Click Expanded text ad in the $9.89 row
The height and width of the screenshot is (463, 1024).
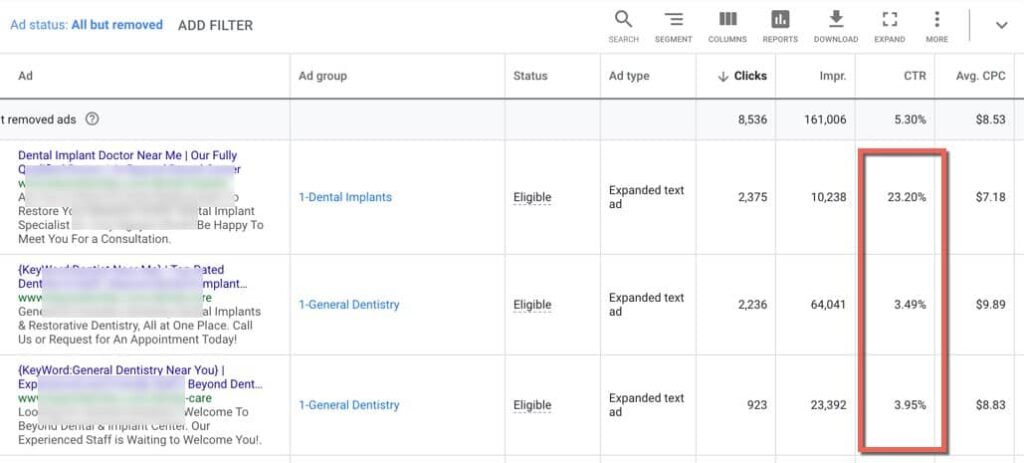[x=647, y=304]
